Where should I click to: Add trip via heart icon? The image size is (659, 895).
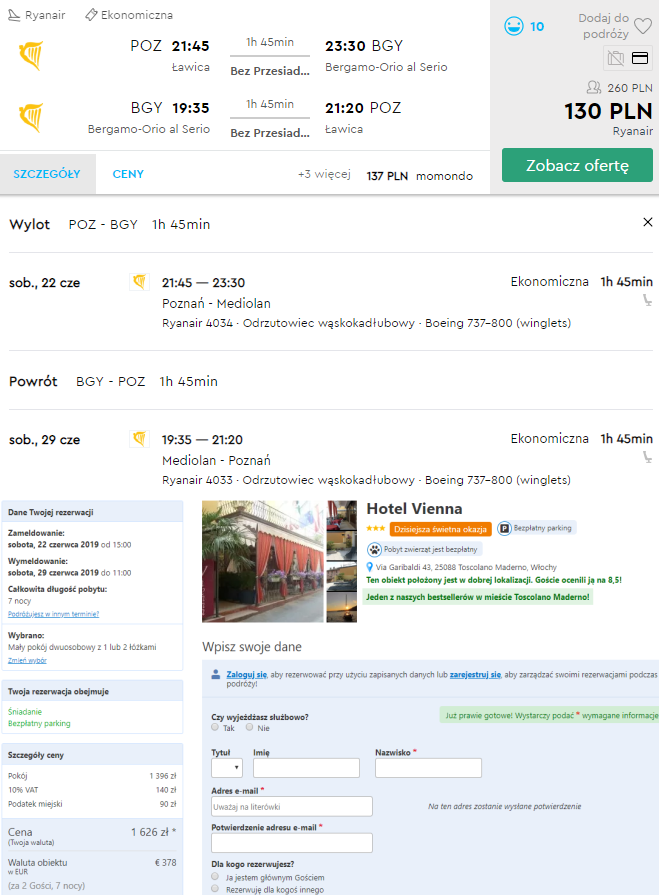(643, 26)
